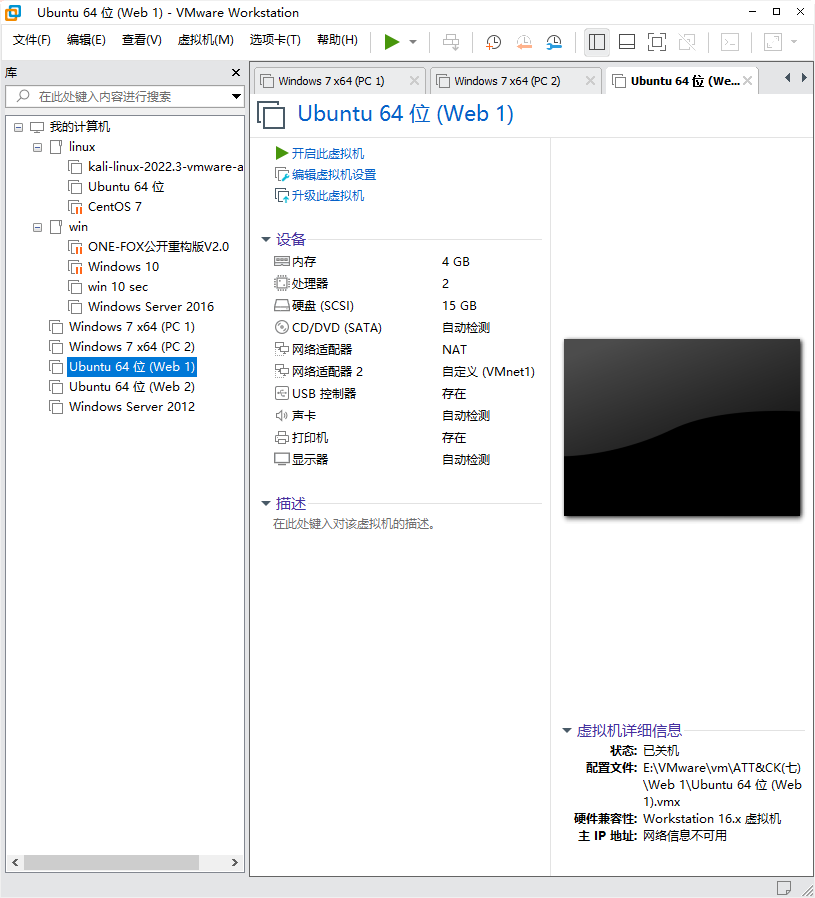
Task: Collapse the linux folder node
Action: pyautogui.click(x=37, y=147)
